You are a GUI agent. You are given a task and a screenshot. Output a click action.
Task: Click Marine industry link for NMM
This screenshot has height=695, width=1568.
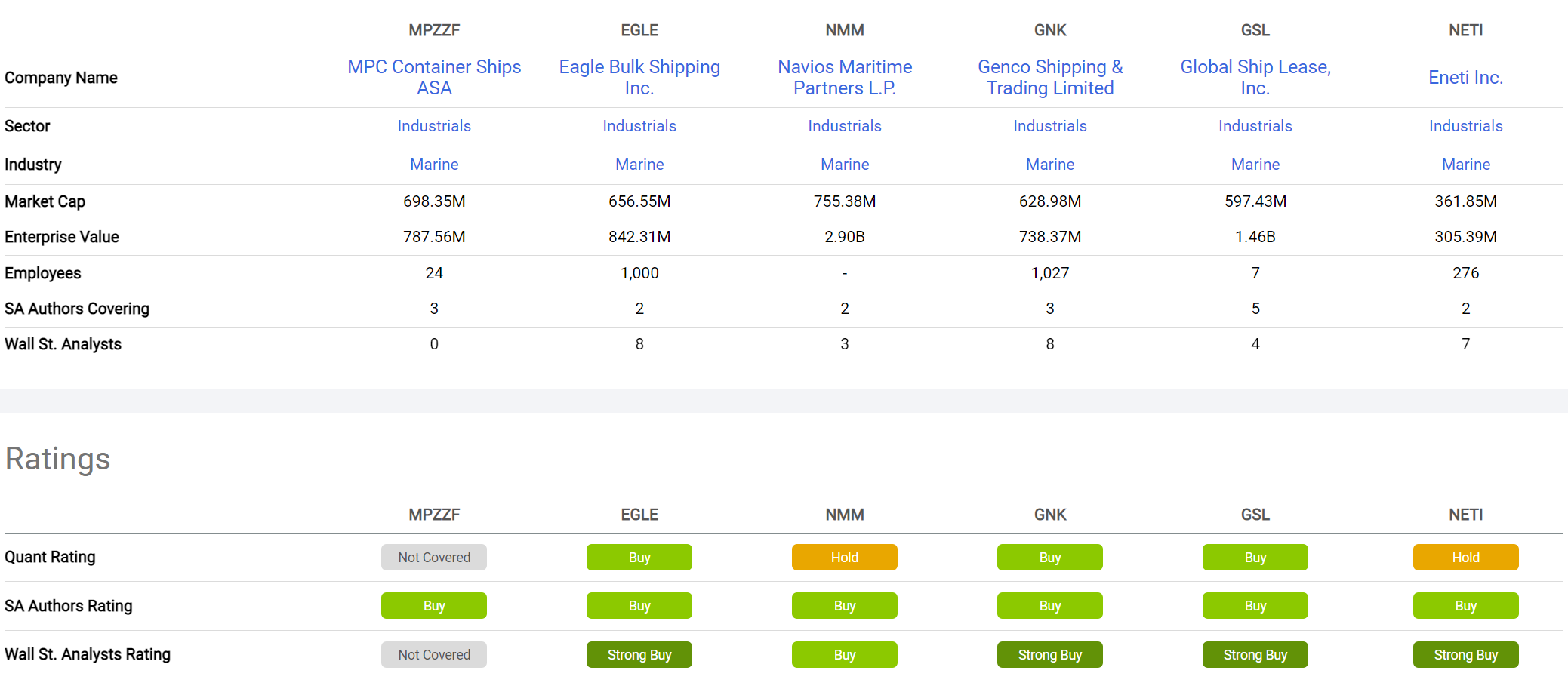[845, 165]
